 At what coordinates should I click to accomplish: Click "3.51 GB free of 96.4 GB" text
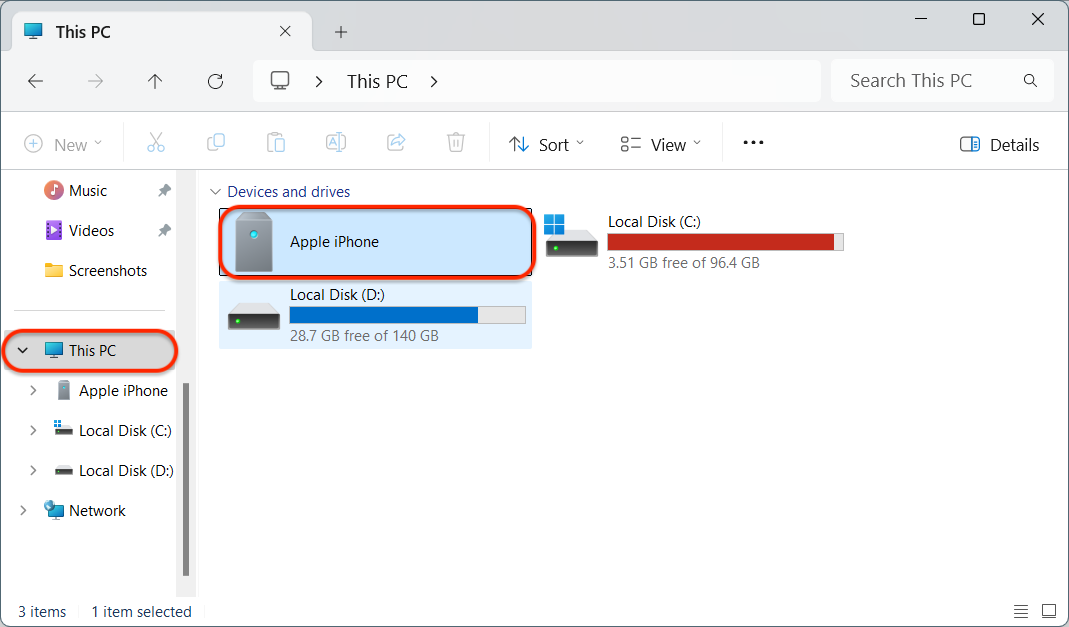[x=684, y=263]
